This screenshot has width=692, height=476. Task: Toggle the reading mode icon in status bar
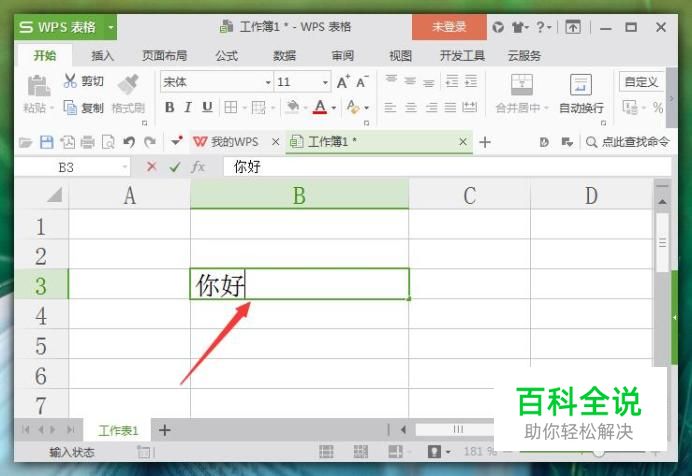point(395,452)
